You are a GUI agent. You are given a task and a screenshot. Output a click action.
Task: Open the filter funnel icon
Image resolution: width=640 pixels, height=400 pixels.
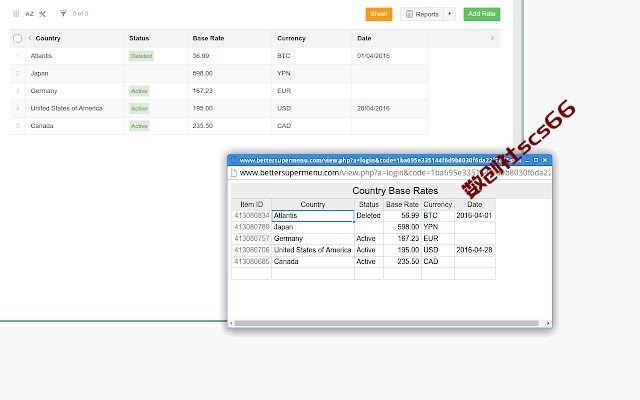63,13
